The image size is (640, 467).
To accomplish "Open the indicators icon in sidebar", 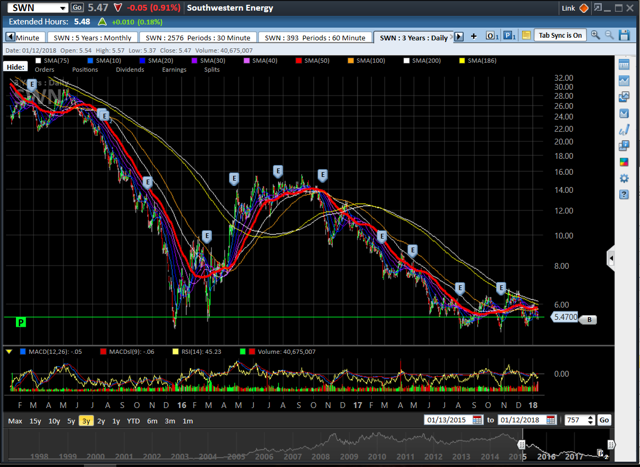I will [624, 113].
